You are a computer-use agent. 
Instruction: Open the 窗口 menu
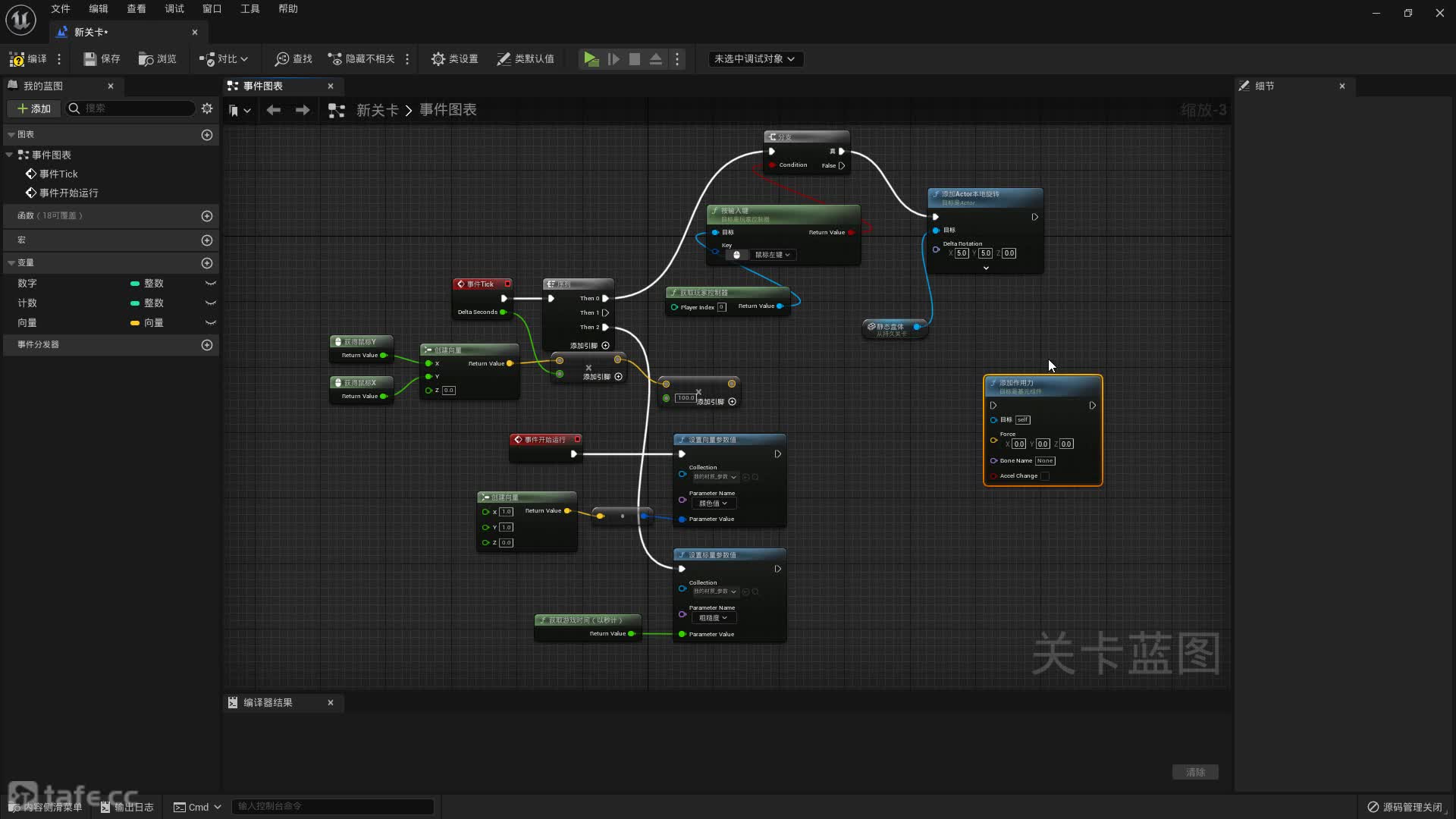212,9
